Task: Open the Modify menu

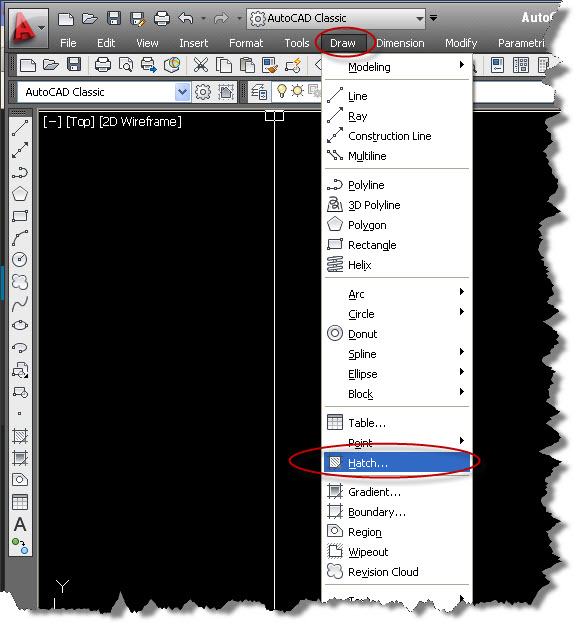Action: click(461, 43)
